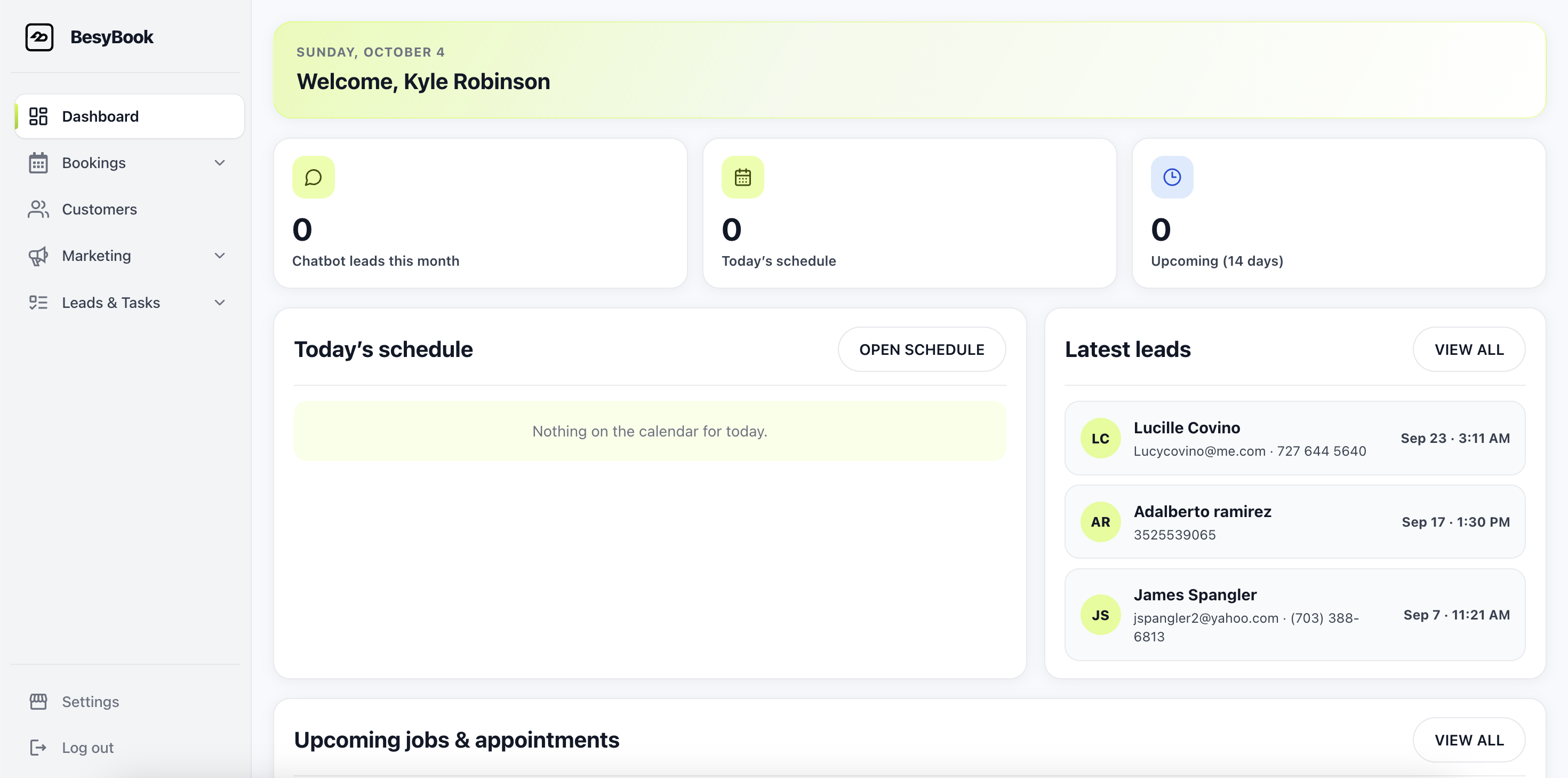
Task: Select the Upcoming (14 days) stat card
Action: [1339, 213]
